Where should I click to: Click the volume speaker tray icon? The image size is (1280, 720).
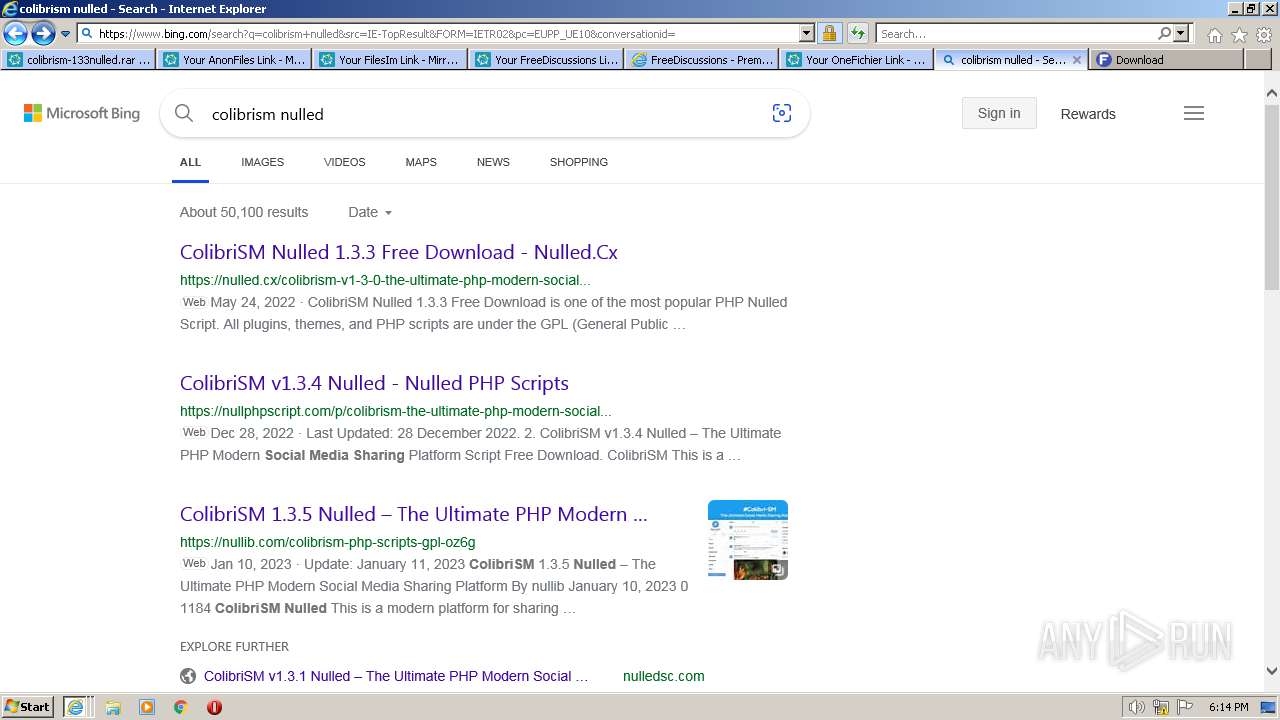click(1136, 707)
